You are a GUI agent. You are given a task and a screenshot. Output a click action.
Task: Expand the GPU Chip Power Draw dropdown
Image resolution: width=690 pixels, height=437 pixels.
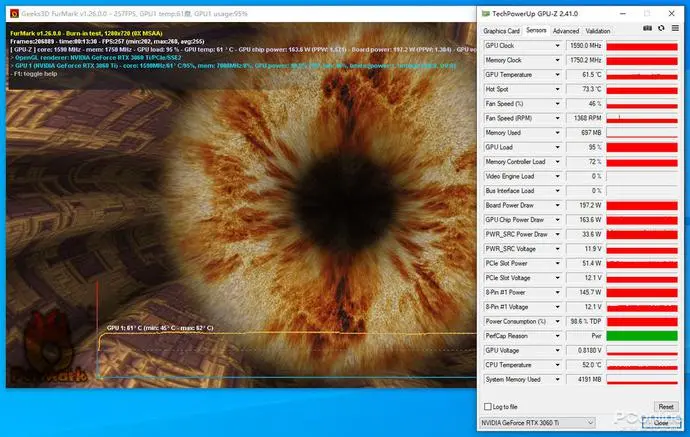557,220
